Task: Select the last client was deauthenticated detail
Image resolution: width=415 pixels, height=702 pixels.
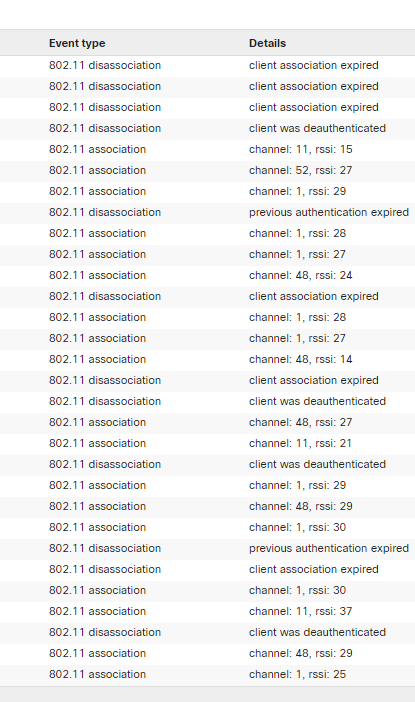Action: coord(317,632)
